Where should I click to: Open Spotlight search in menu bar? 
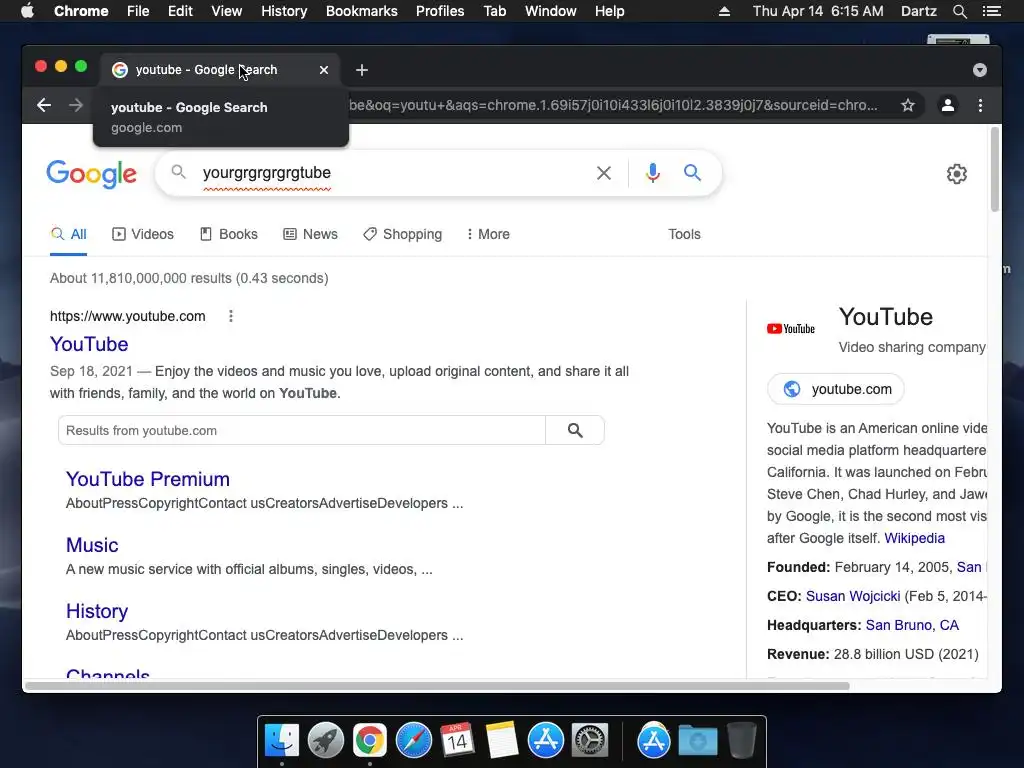tap(959, 11)
